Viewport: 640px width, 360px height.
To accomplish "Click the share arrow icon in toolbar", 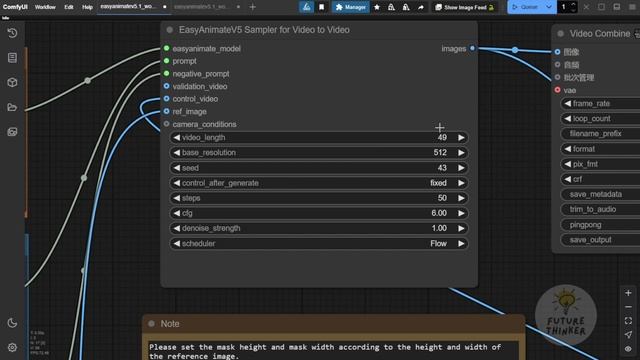I will (x=421, y=7).
